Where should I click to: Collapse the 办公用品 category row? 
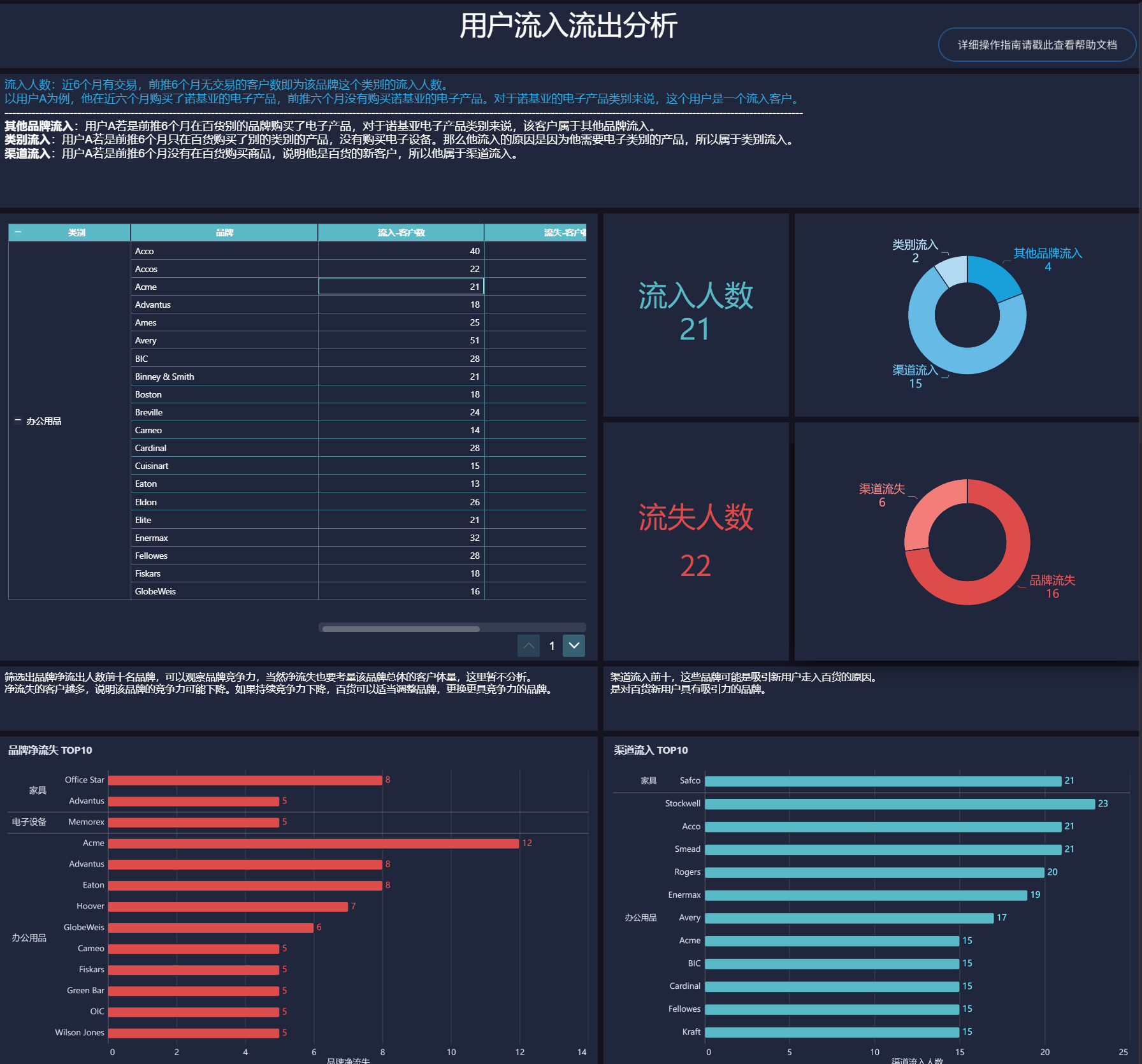[x=18, y=421]
